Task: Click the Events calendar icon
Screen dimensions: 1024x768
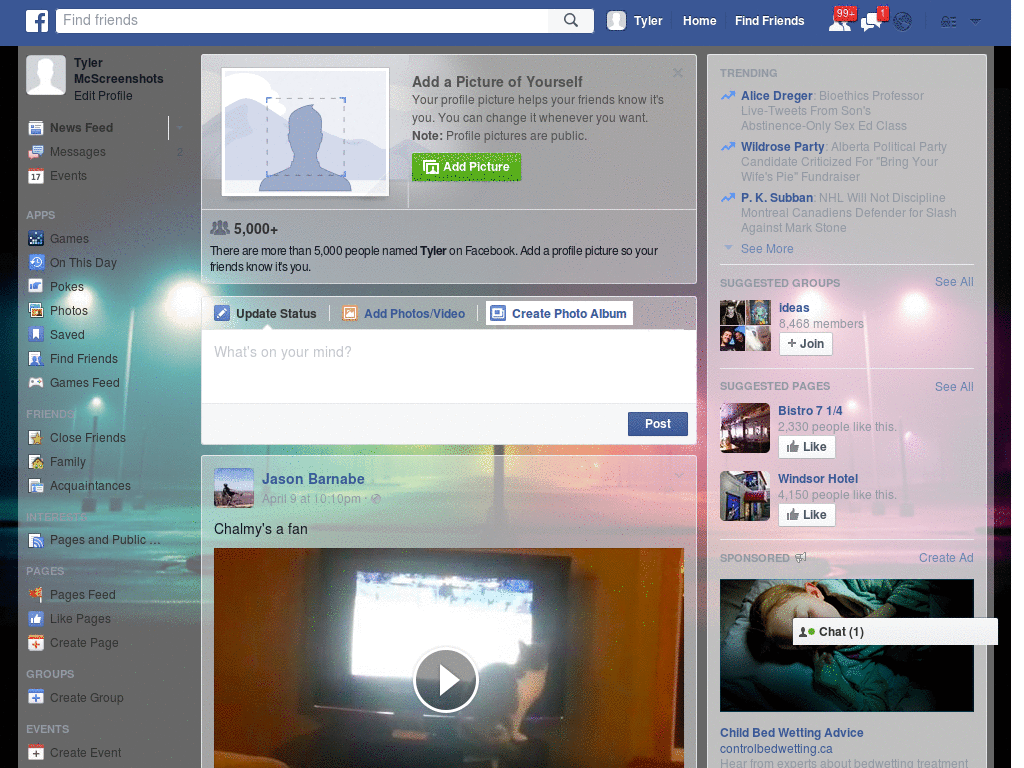Action: pos(36,176)
